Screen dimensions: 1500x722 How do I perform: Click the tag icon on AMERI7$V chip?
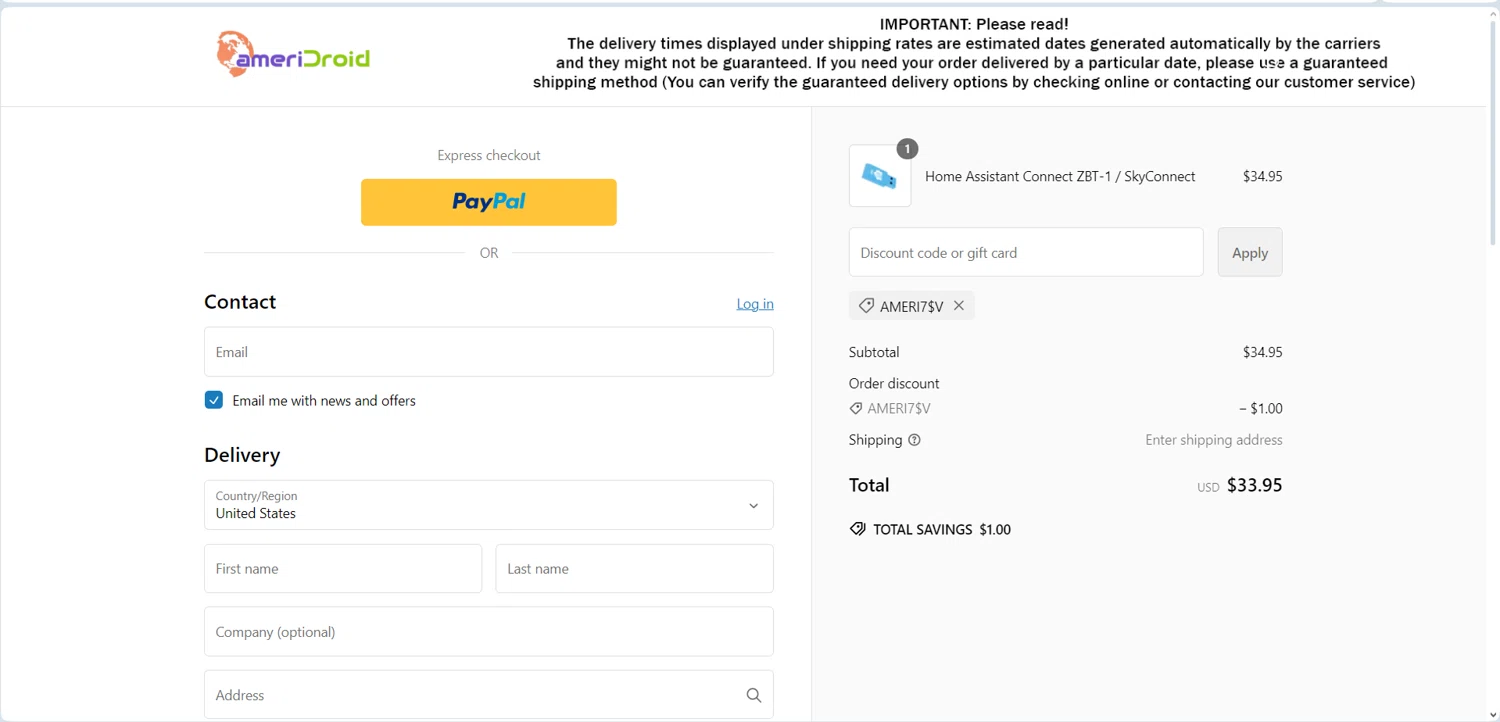[866, 306]
